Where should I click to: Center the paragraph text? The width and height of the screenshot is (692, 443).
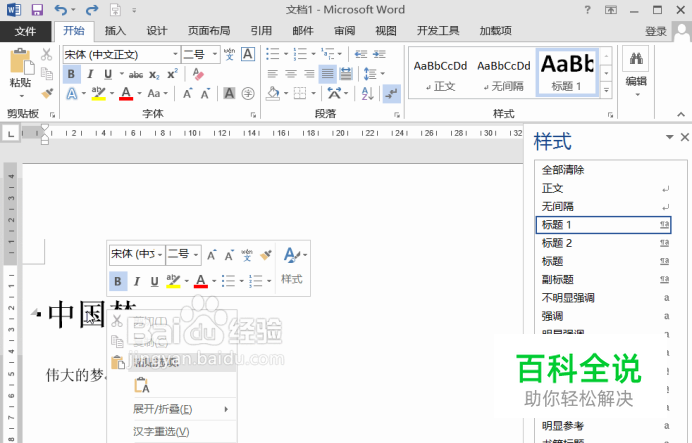(291, 74)
